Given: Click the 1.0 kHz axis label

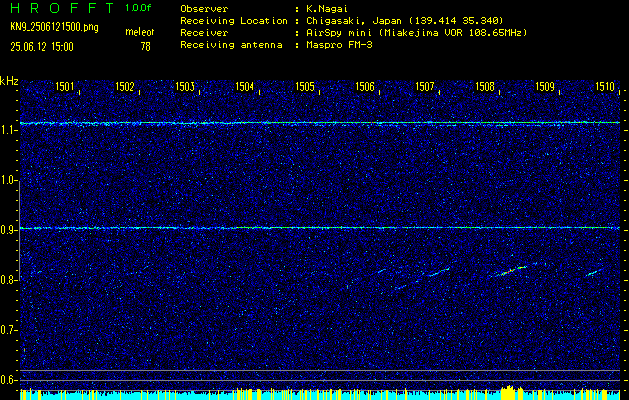Looking at the screenshot, I should click(x=8, y=180).
